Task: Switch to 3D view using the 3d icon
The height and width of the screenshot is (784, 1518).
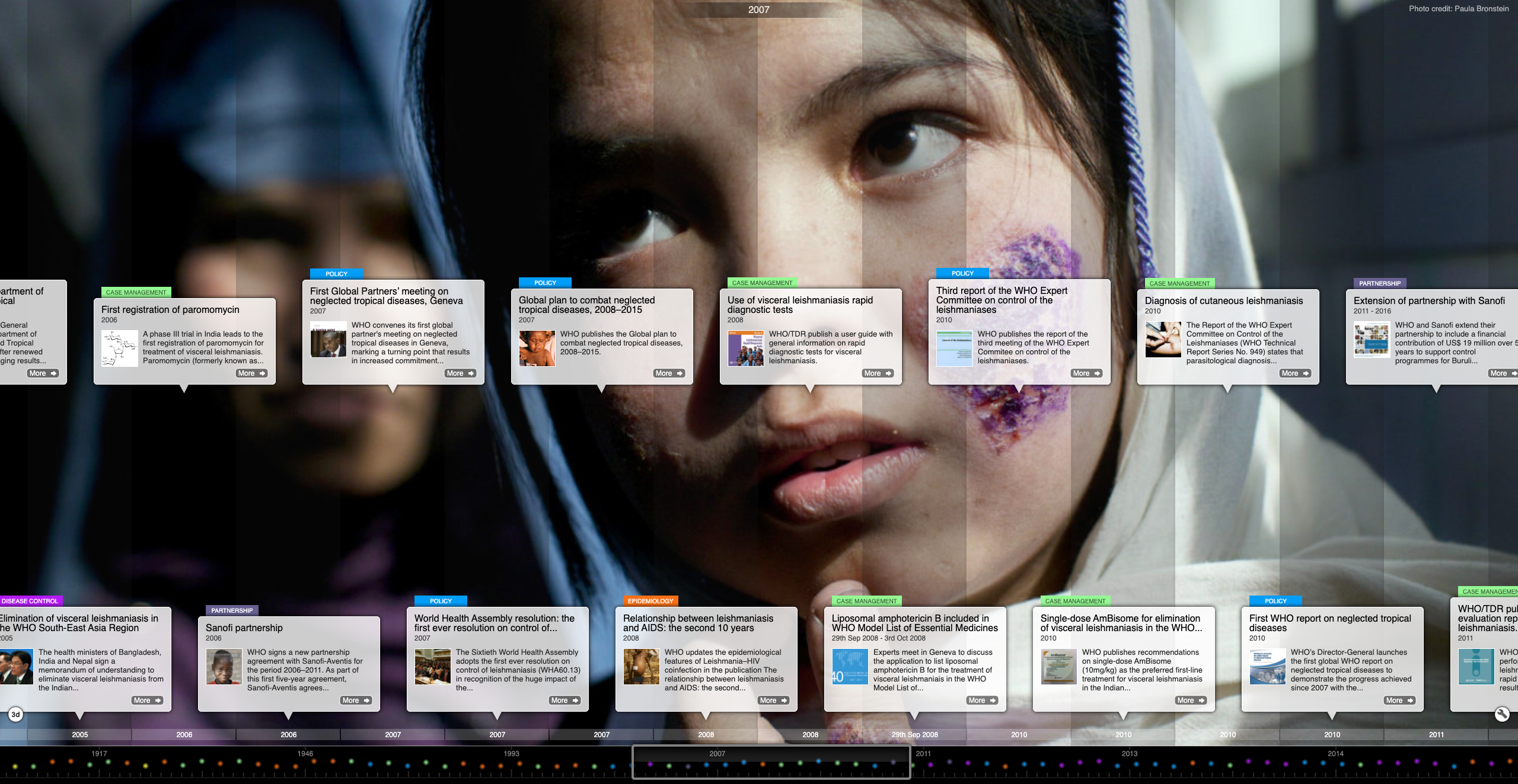Action: [x=16, y=714]
